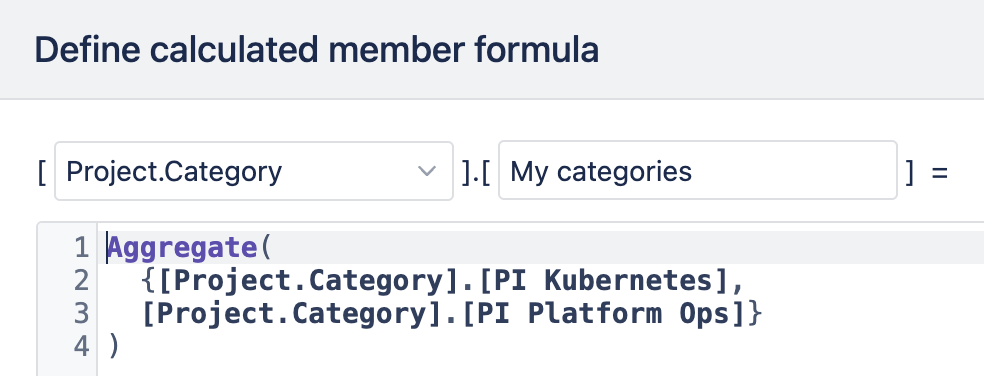Image resolution: width=984 pixels, height=376 pixels.
Task: Click the comma ending line 2
Action: click(x=737, y=284)
